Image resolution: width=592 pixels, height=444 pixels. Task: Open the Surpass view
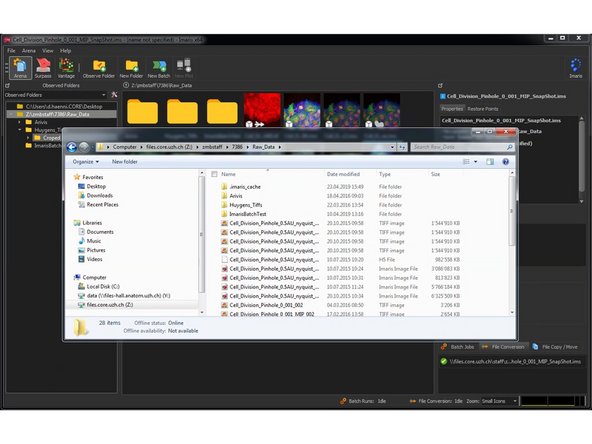point(43,68)
